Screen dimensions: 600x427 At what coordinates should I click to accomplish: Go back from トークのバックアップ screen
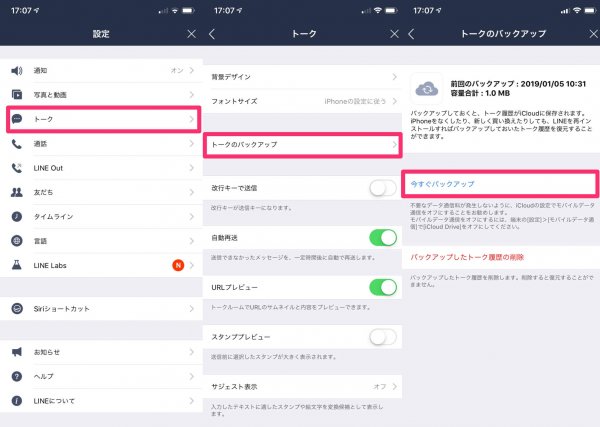coord(411,34)
